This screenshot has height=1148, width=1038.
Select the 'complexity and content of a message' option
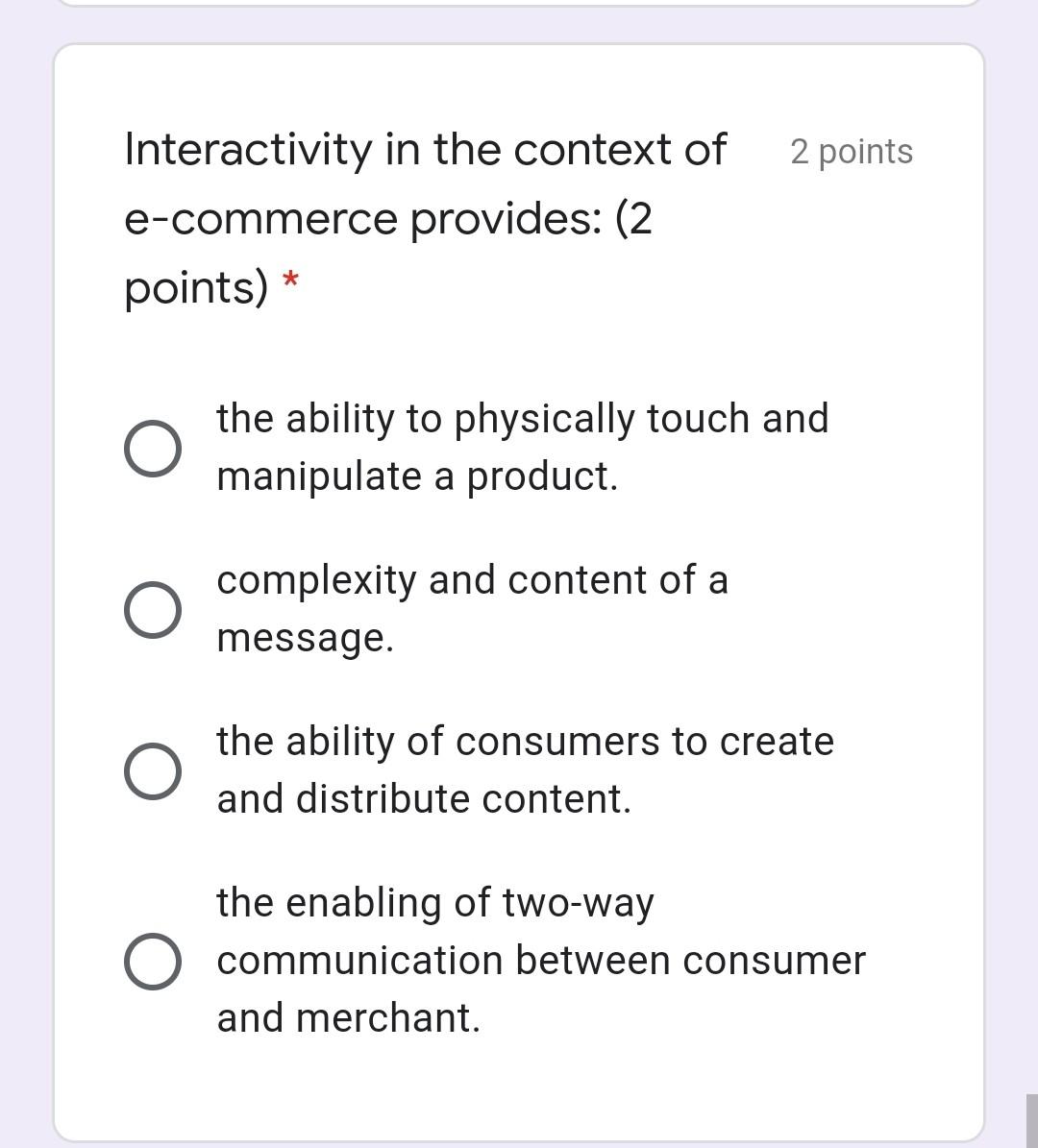(154, 608)
